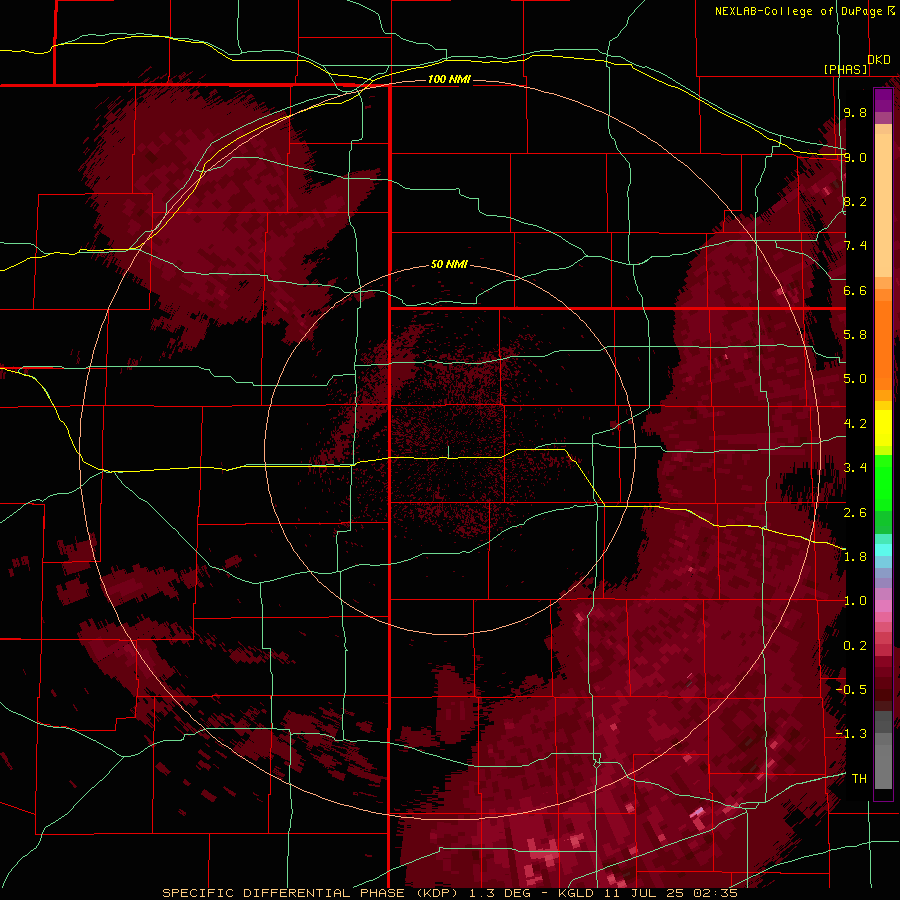The width and height of the screenshot is (900, 900).
Task: Click the 8.2 value on the scale
Action: click(x=855, y=201)
